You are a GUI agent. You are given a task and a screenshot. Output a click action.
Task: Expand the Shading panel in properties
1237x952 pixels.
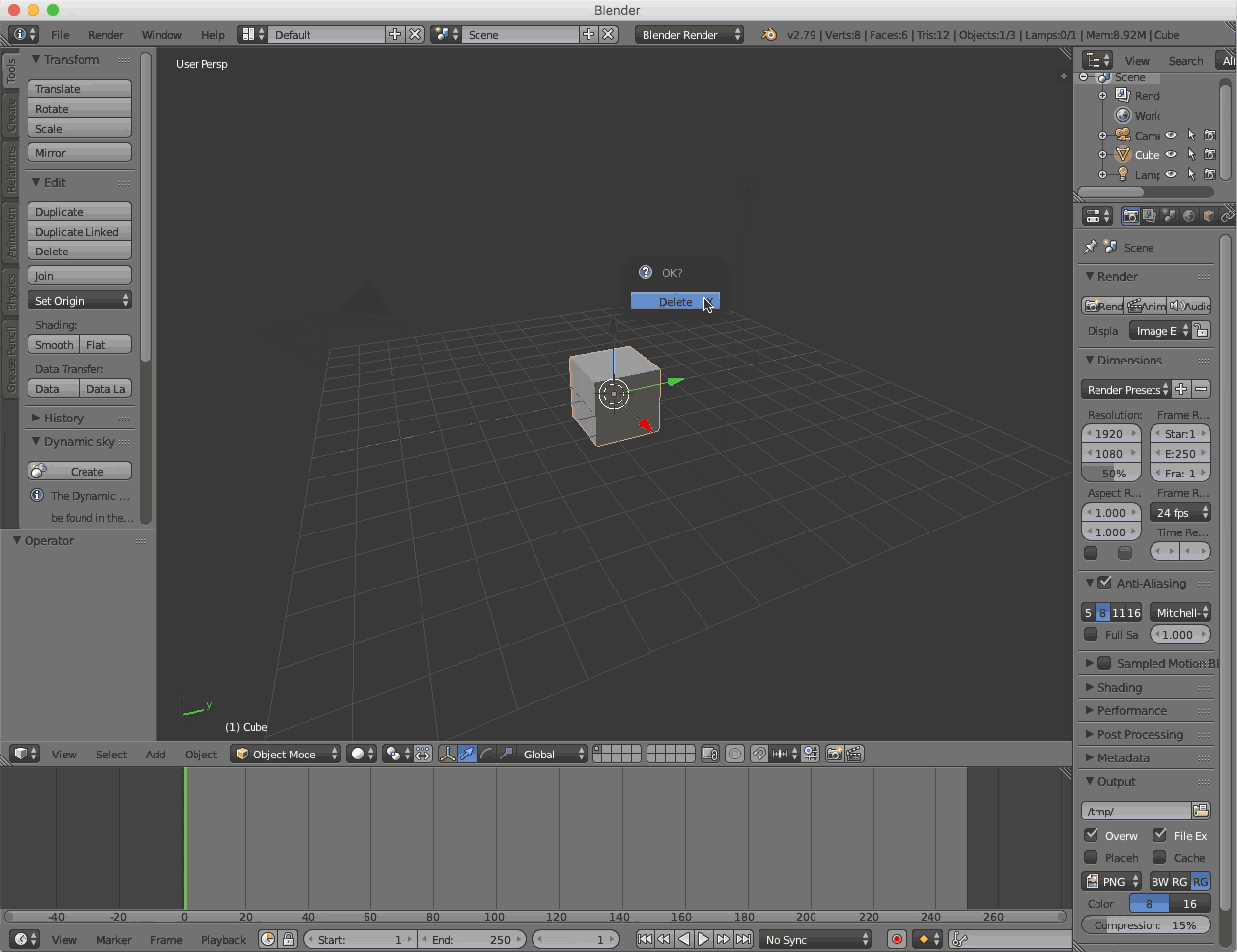(x=1119, y=687)
